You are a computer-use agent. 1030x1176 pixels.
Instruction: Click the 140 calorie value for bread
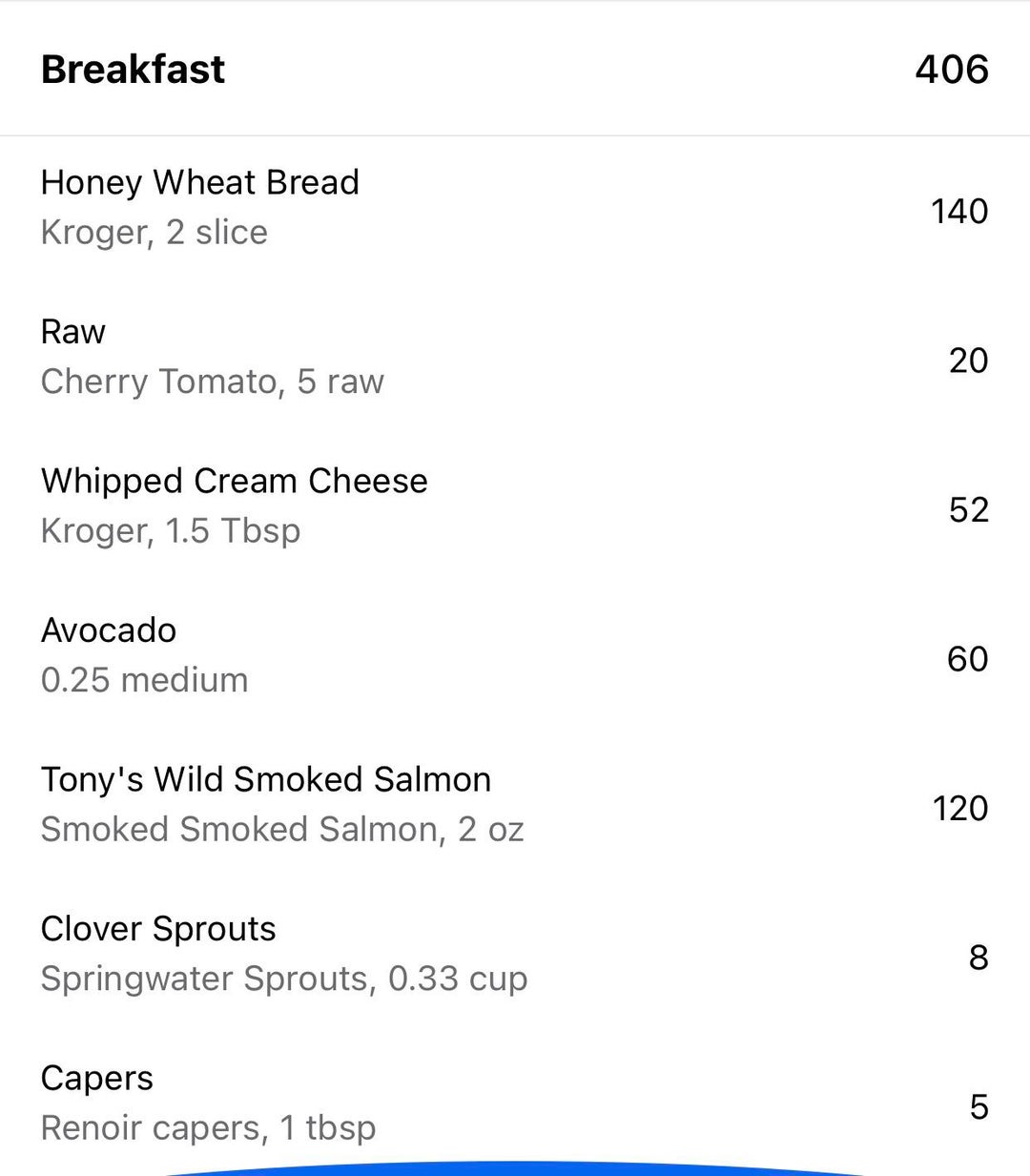tap(959, 211)
